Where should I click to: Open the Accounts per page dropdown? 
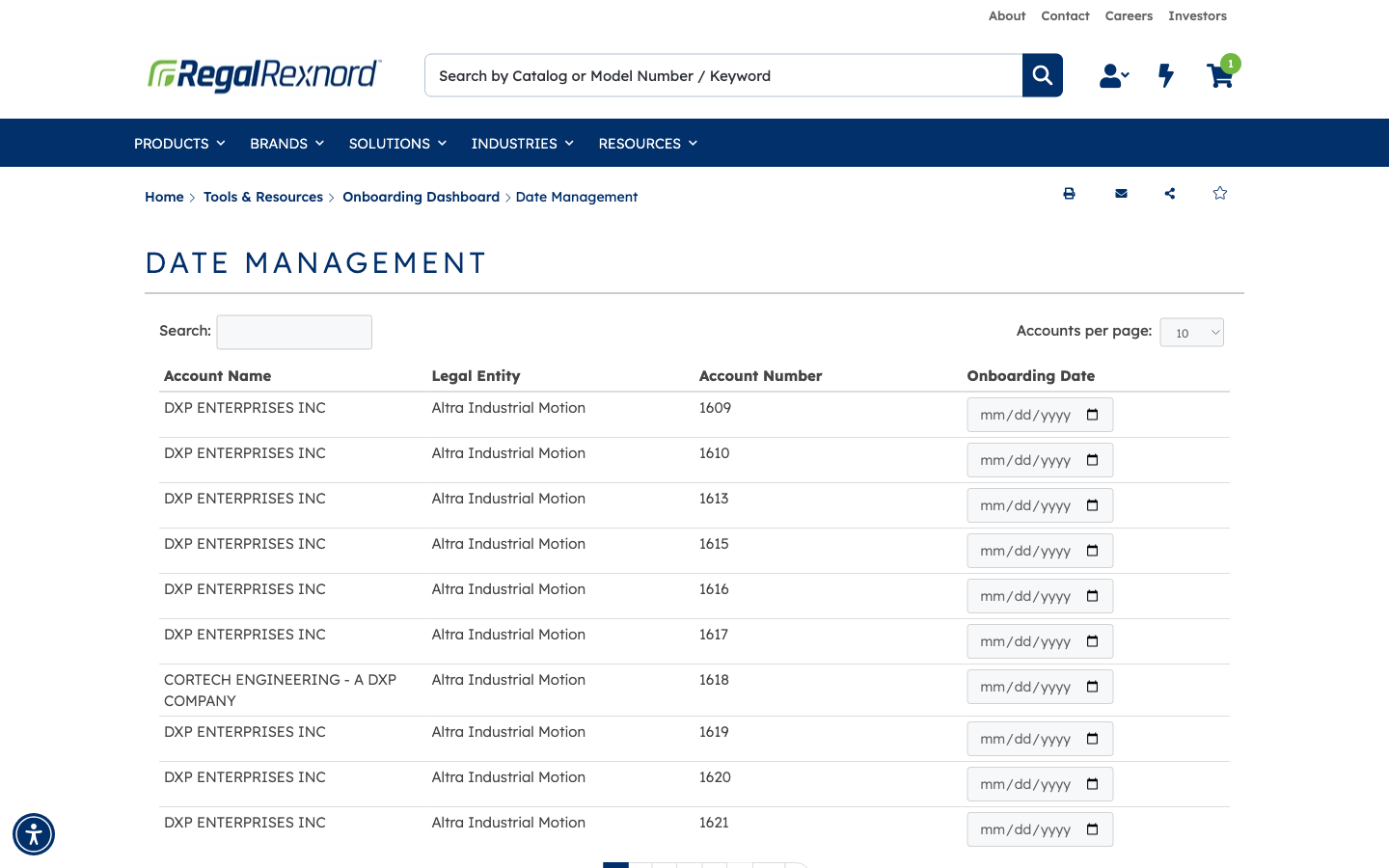click(x=1192, y=333)
